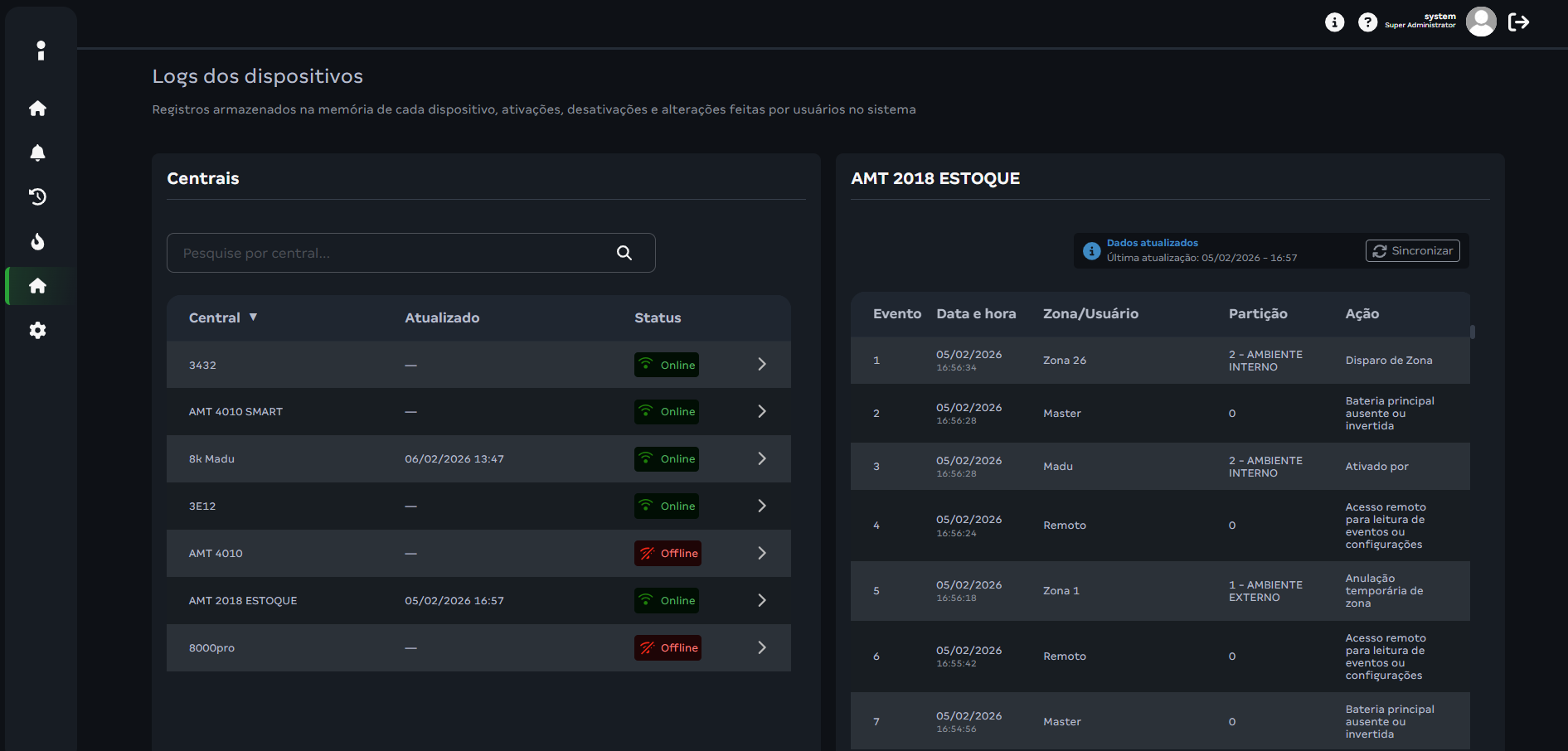Viewport: 1568px width, 751px height.
Task: Click the logout icon at top right
Action: [1518, 22]
